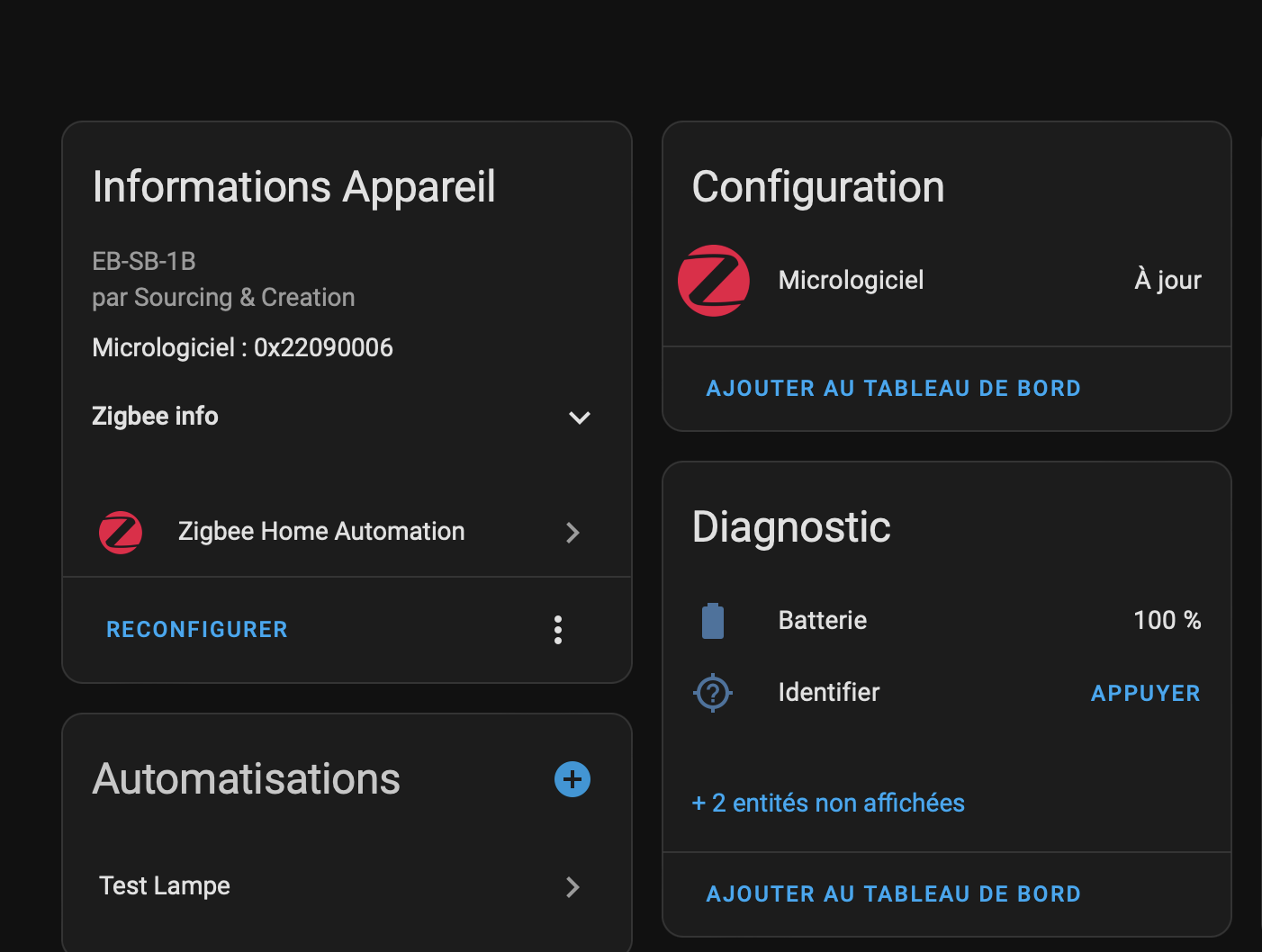Screen dimensions: 1262x952
Task: Select the Test Lampe automation entry
Action: pyautogui.click(x=347, y=886)
